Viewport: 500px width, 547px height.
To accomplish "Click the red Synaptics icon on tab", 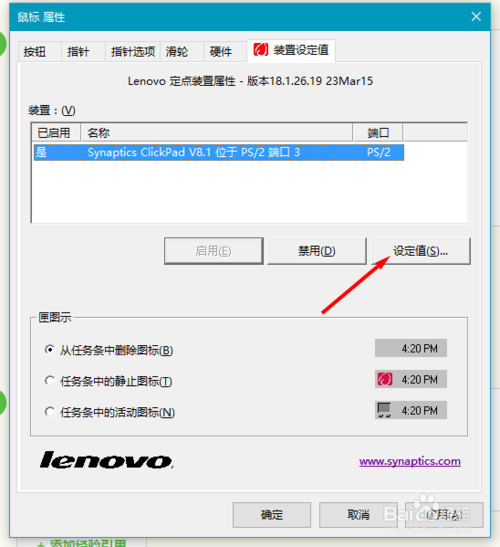I will [261, 50].
